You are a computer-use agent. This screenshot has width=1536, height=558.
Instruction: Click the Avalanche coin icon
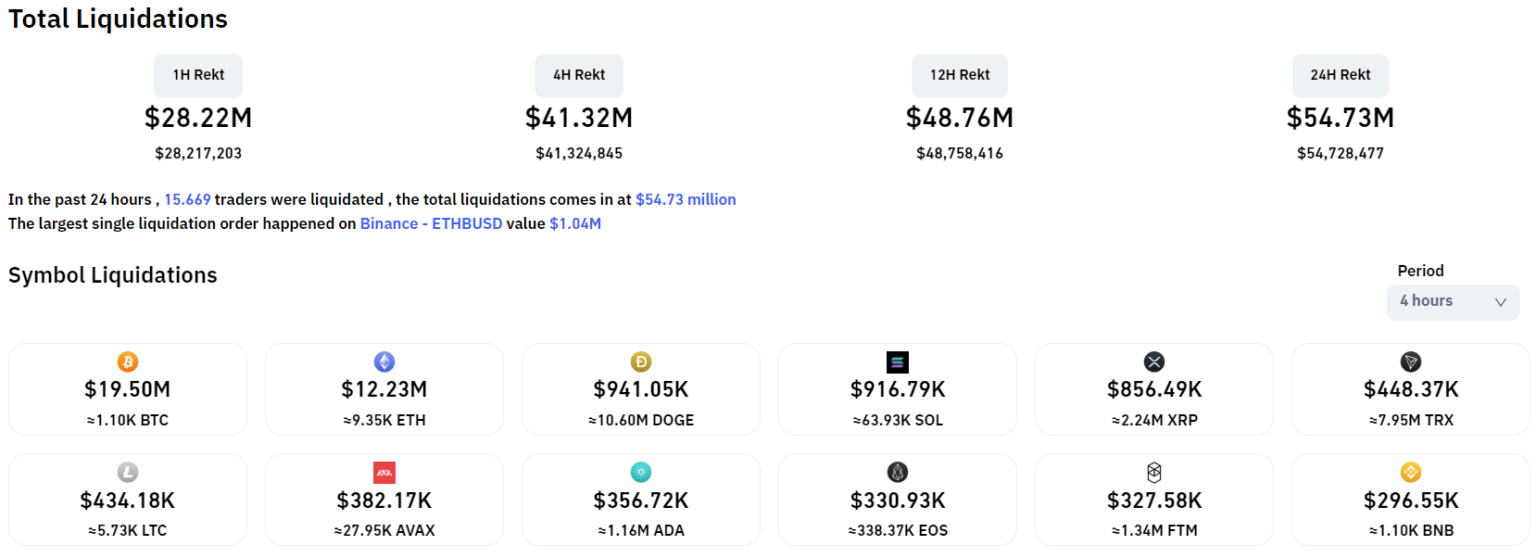click(384, 472)
